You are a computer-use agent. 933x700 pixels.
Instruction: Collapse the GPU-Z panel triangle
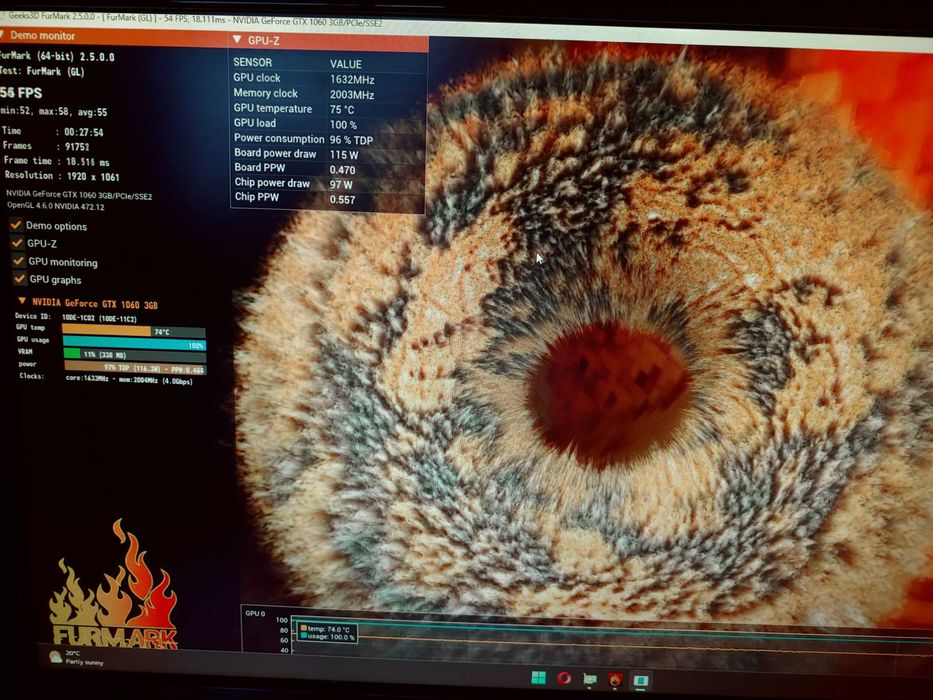(x=237, y=39)
